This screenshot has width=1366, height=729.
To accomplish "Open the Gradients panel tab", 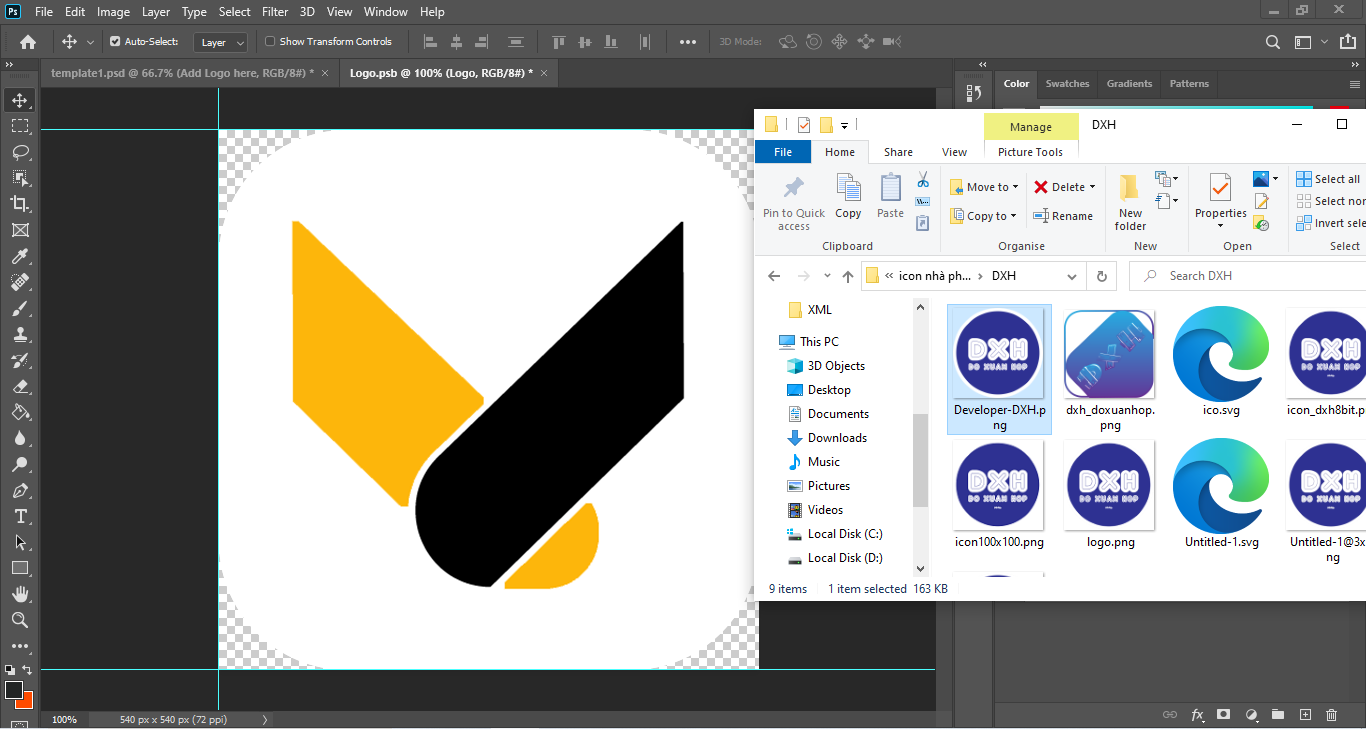I will (1130, 84).
